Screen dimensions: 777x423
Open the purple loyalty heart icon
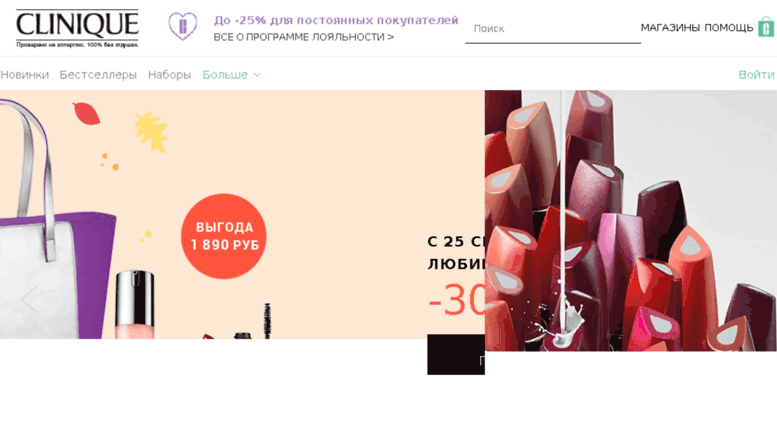click(182, 26)
